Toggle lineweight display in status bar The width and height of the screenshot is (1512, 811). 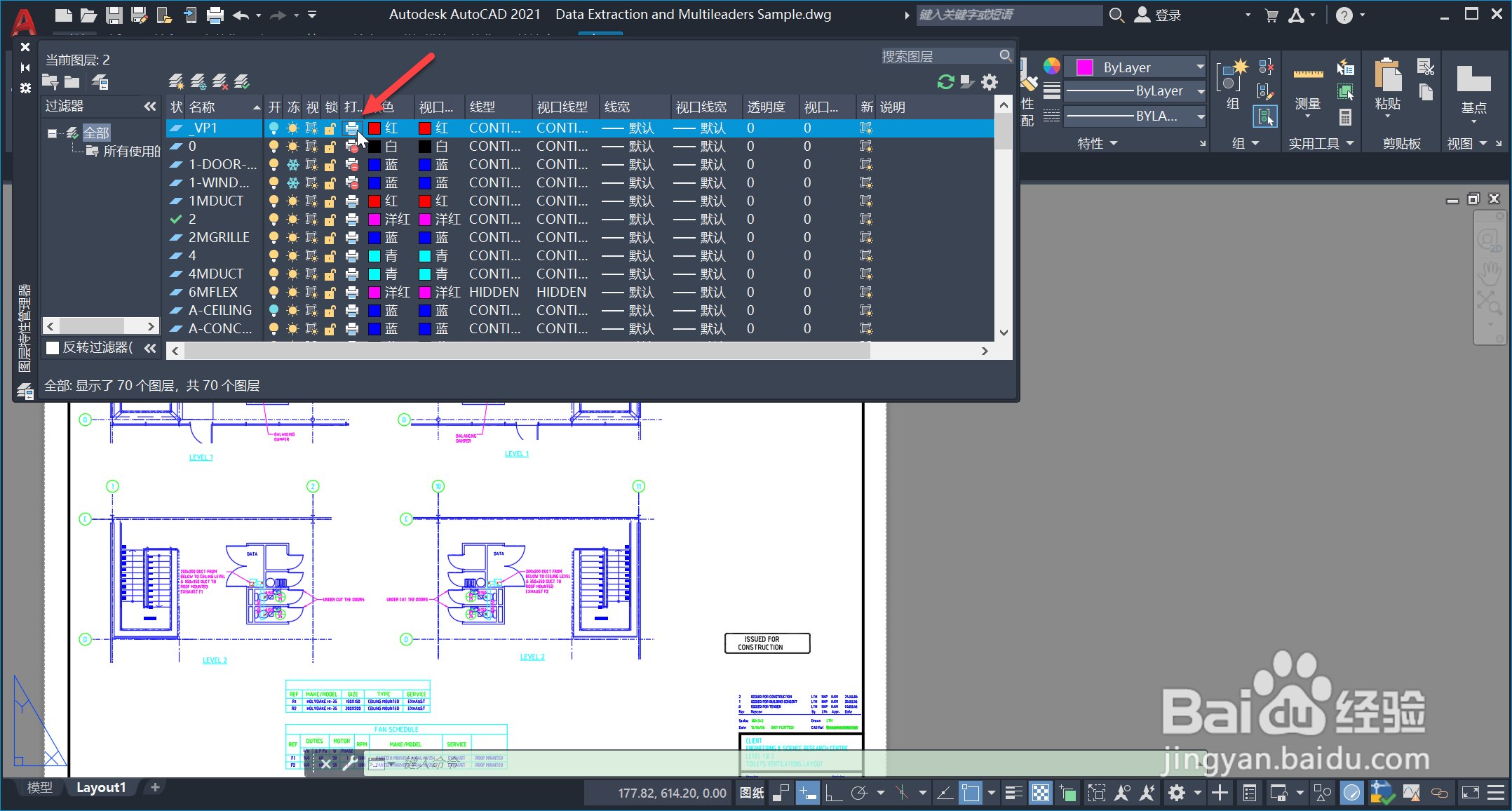1014,793
